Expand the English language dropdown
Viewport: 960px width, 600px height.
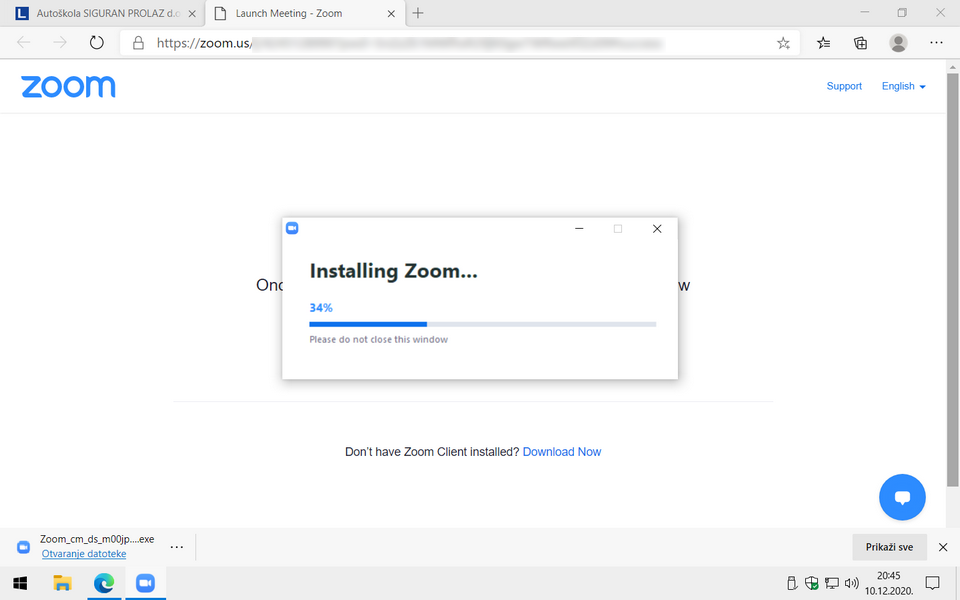(x=904, y=86)
